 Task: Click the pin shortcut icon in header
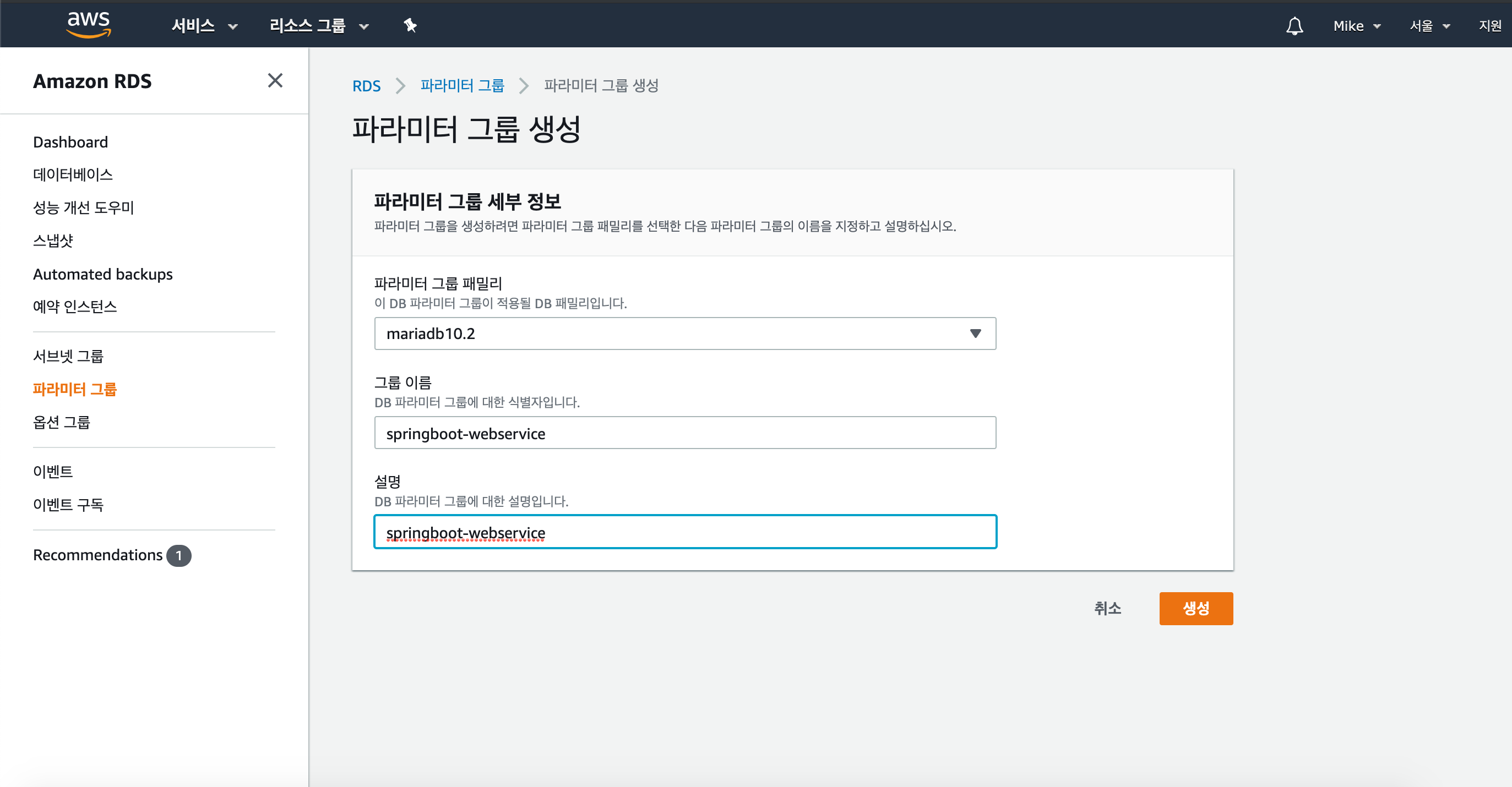(410, 25)
